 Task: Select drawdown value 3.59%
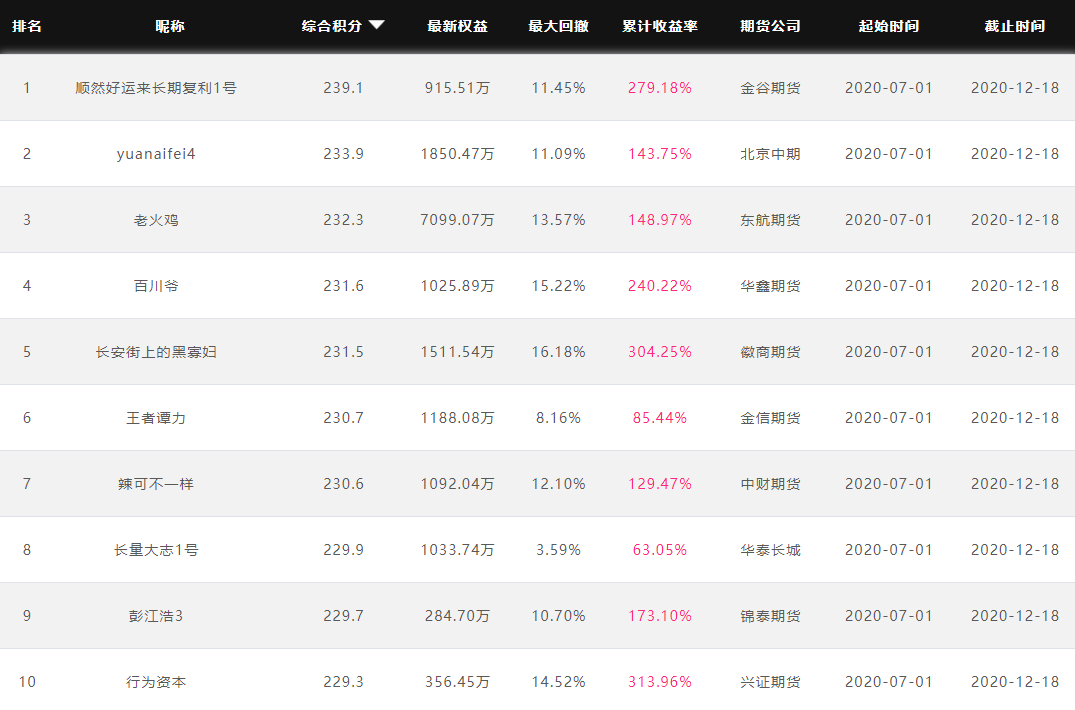pyautogui.click(x=559, y=550)
